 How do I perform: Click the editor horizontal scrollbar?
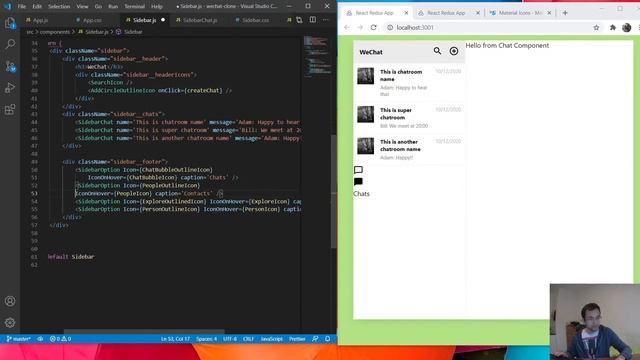click(x=144, y=331)
